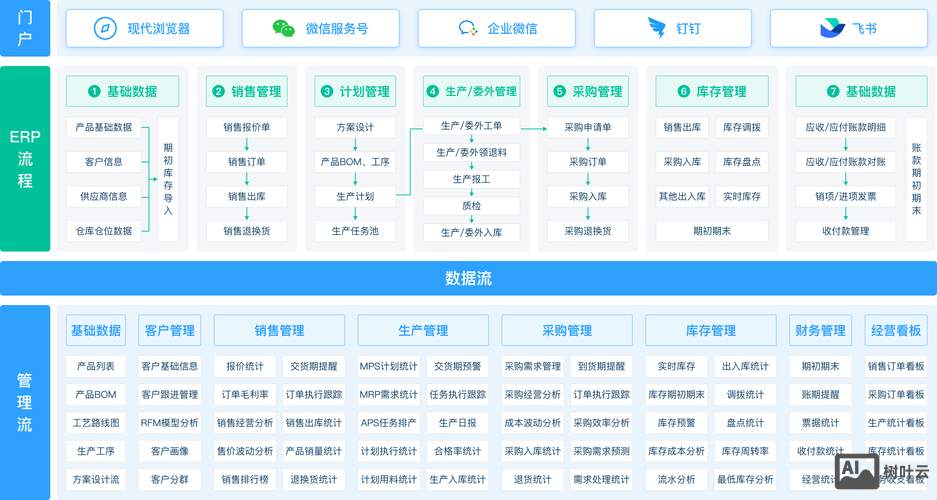937x500 pixels.
Task: Click the 生产/委外工单 step
Action: click(x=471, y=126)
